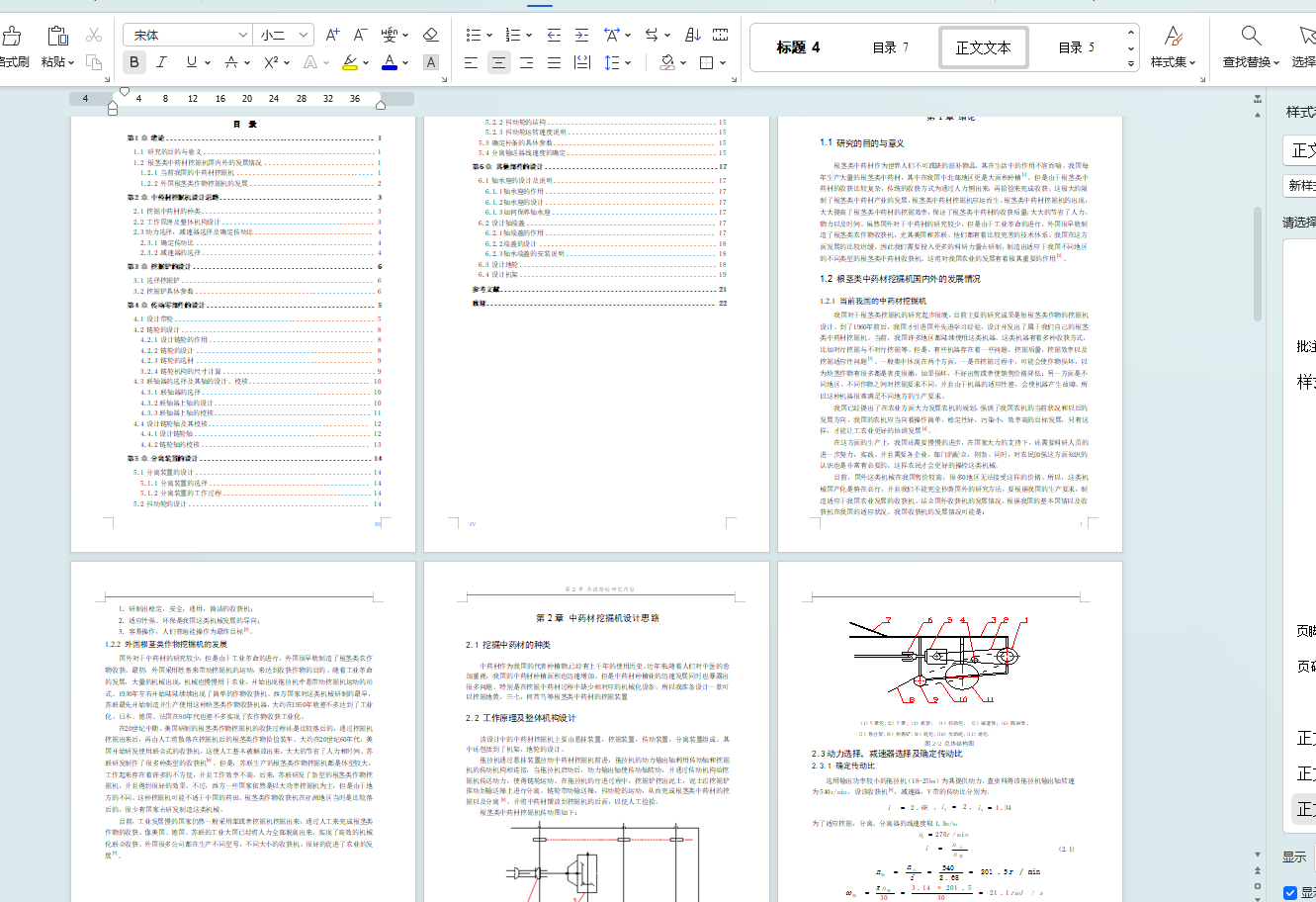Click the line spacing icon
Screen dimensions: 1316x902
[612, 62]
